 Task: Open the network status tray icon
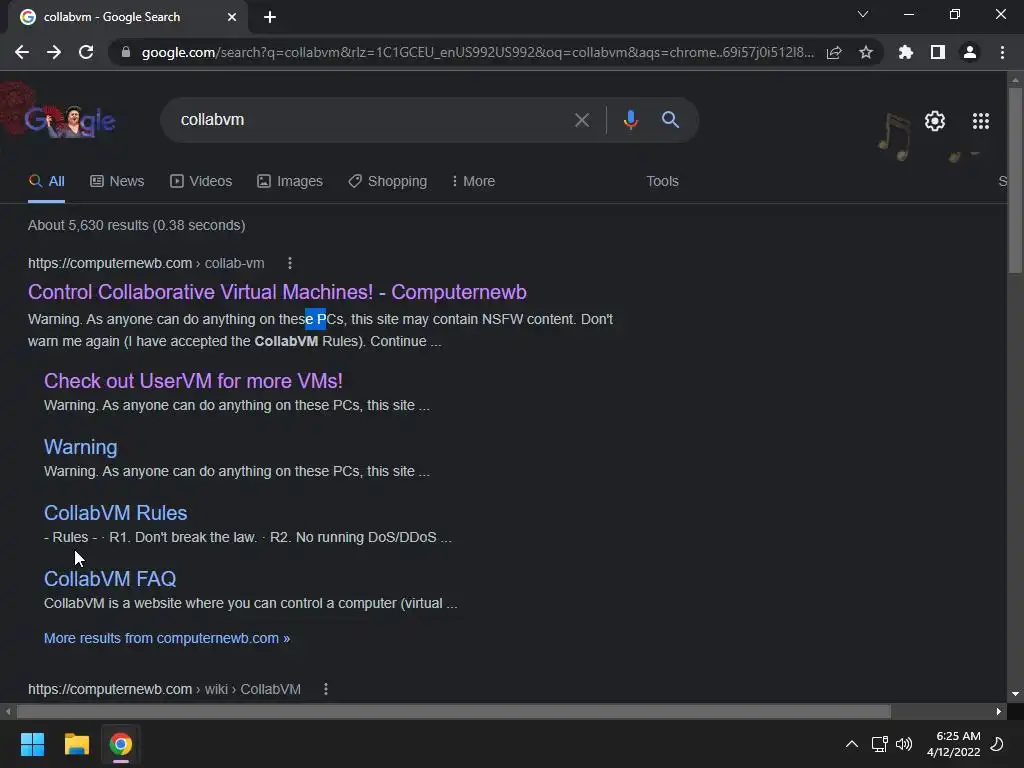click(879, 744)
